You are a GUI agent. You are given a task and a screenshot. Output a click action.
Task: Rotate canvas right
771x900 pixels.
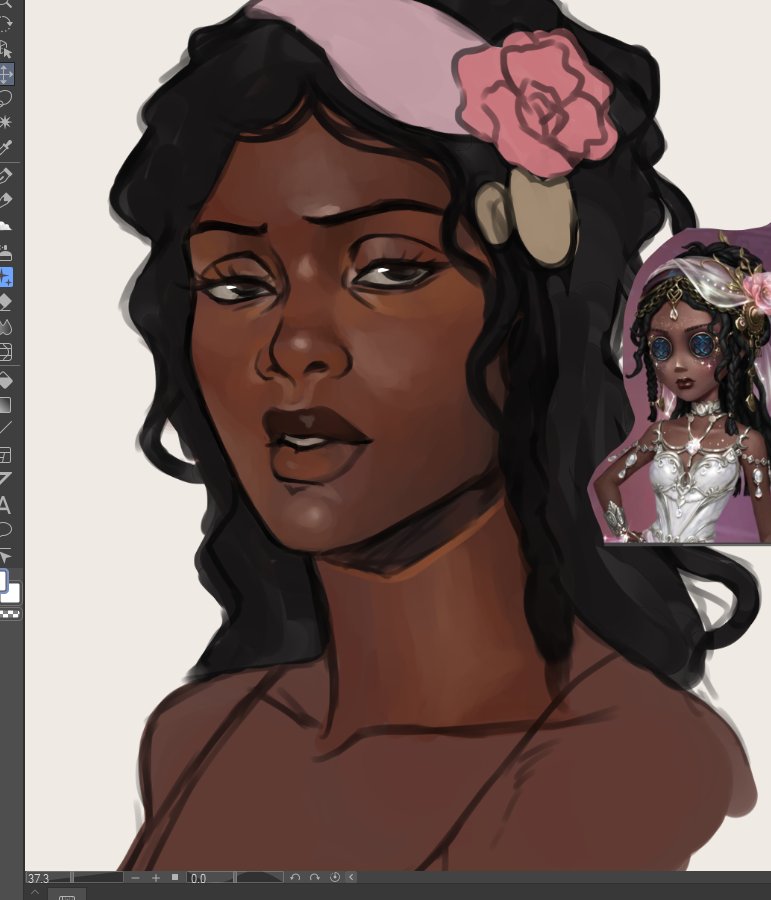click(x=315, y=878)
